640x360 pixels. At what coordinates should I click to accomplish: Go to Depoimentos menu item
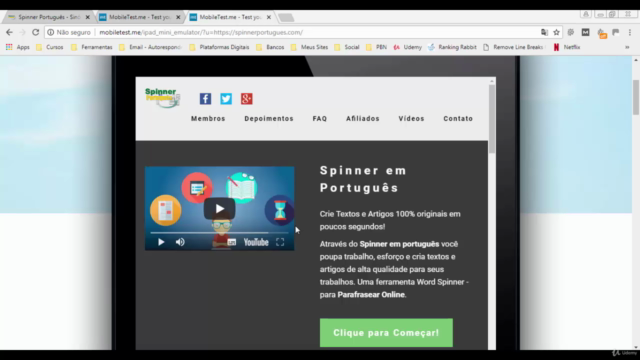tap(269, 119)
